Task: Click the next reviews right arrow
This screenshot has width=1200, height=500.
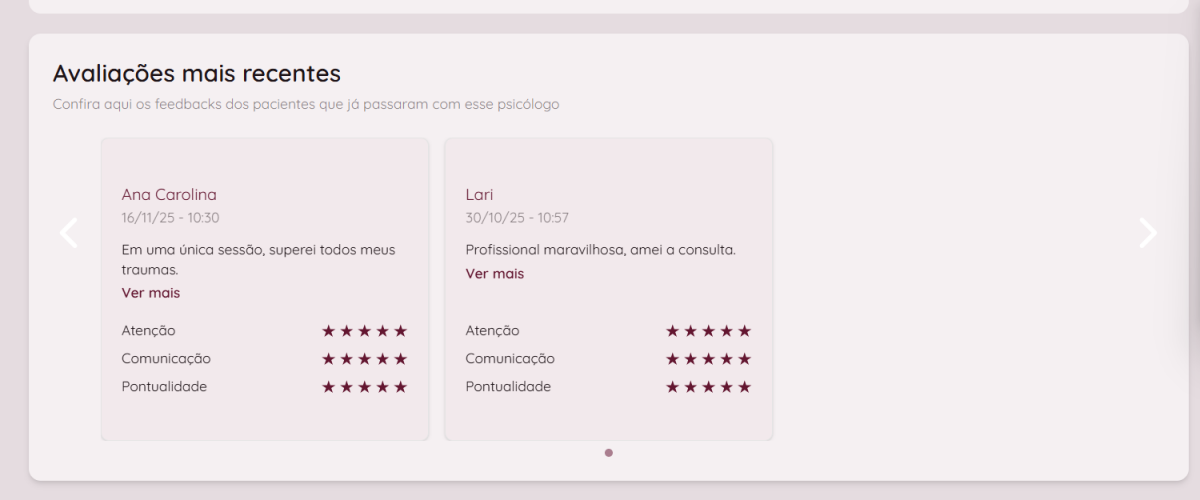Action: click(1148, 233)
